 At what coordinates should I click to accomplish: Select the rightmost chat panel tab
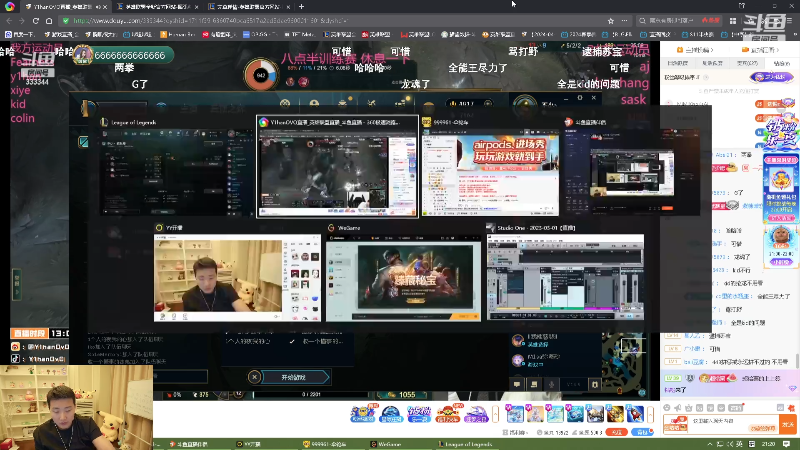(x=781, y=63)
